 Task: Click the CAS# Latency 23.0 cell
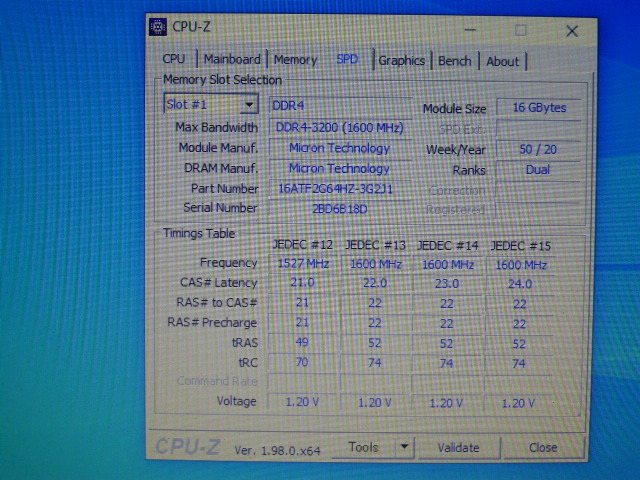[447, 283]
